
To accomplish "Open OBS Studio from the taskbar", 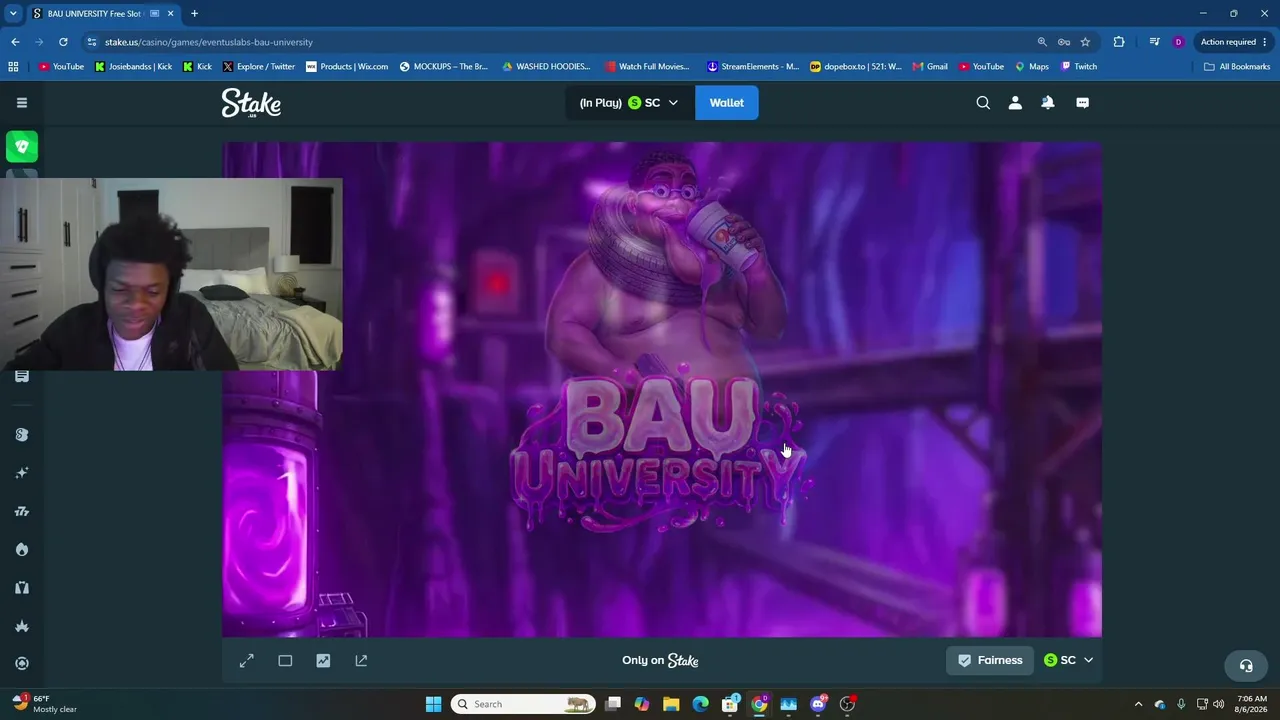I will (x=847, y=704).
